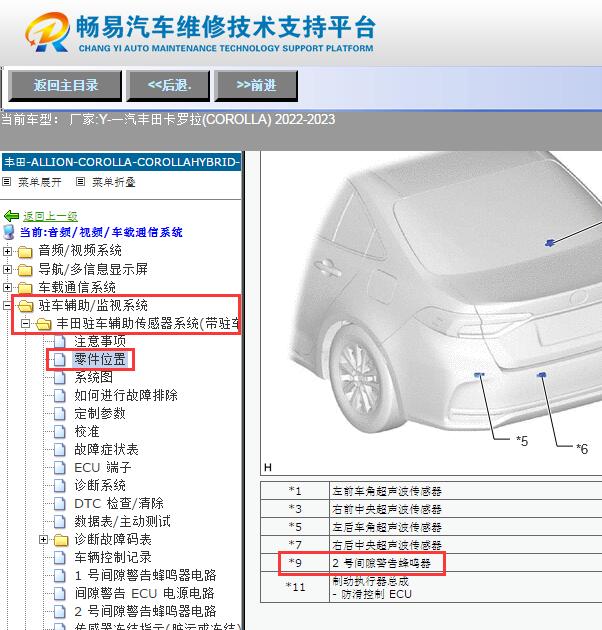The width and height of the screenshot is (602, 630).
Task: Click the 音频/视频系统 folder icon
Action: 25,252
